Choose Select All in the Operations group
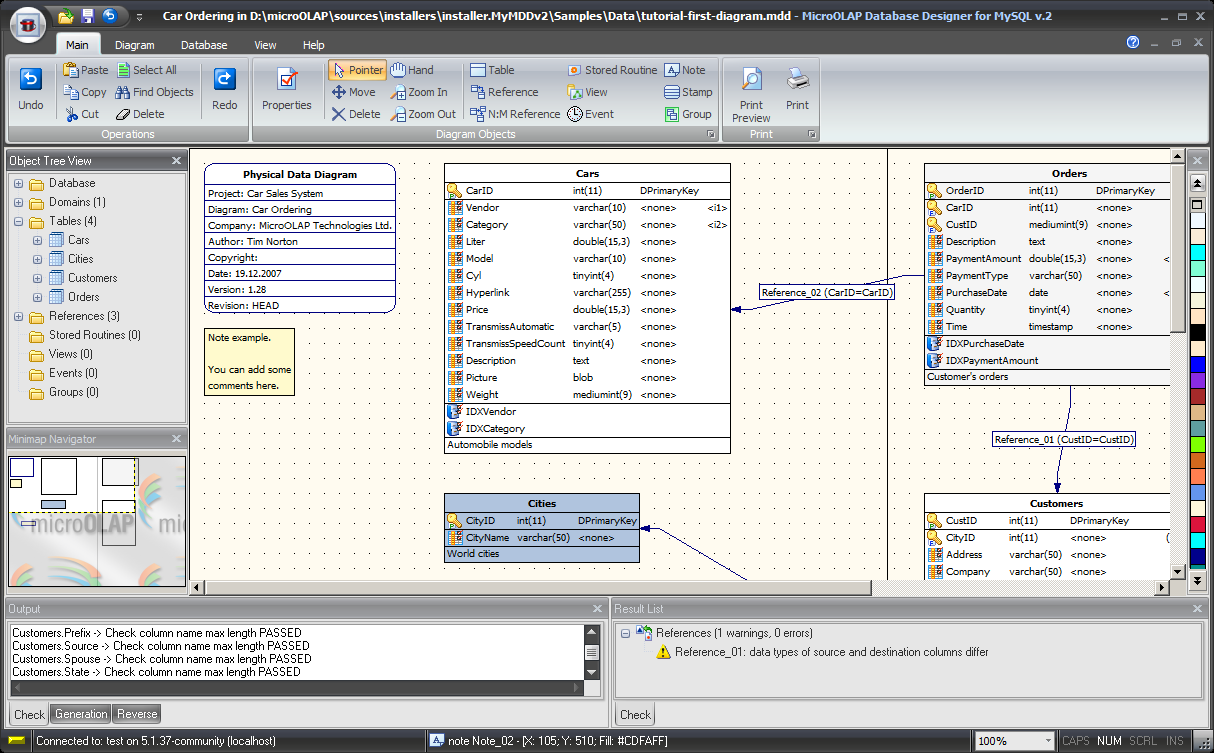 [x=147, y=70]
